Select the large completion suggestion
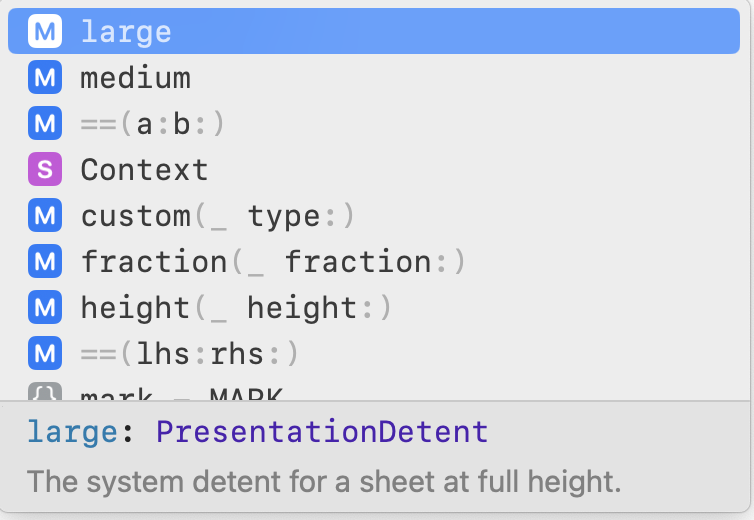This screenshot has height=520, width=754. pyautogui.click(x=374, y=31)
